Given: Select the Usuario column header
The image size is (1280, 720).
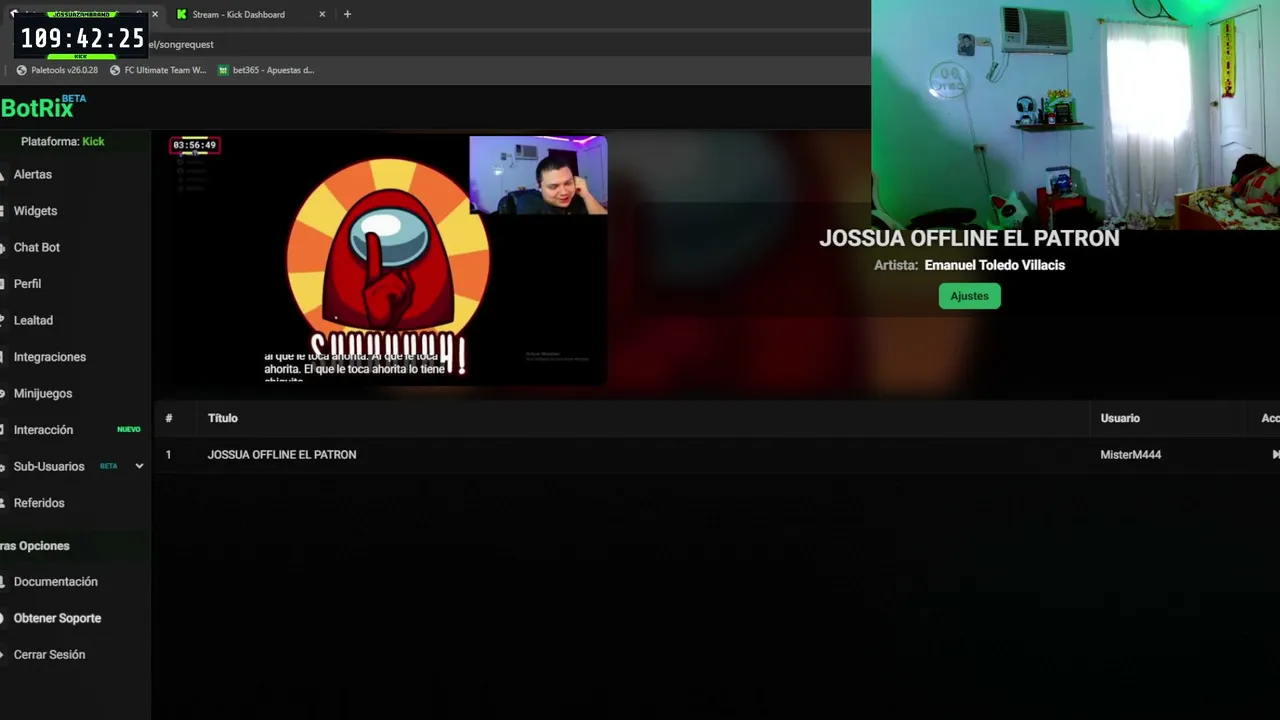Looking at the screenshot, I should click(1120, 418).
